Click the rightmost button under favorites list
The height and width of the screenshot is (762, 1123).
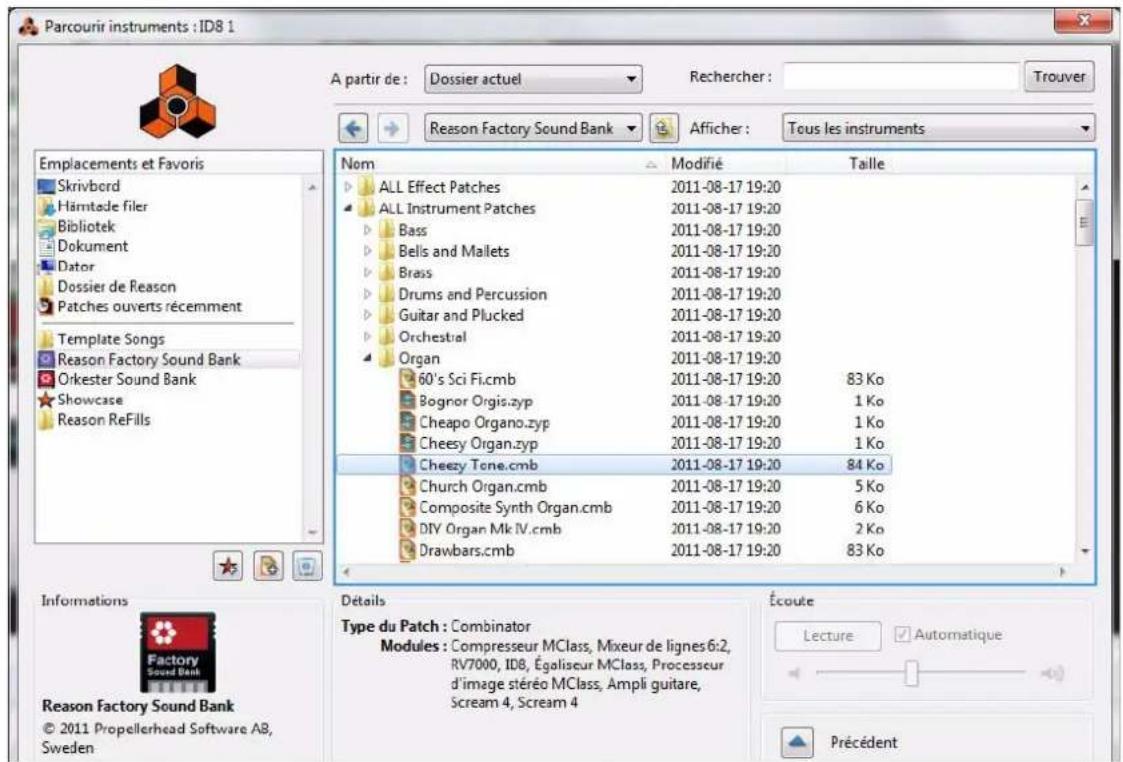(x=307, y=566)
